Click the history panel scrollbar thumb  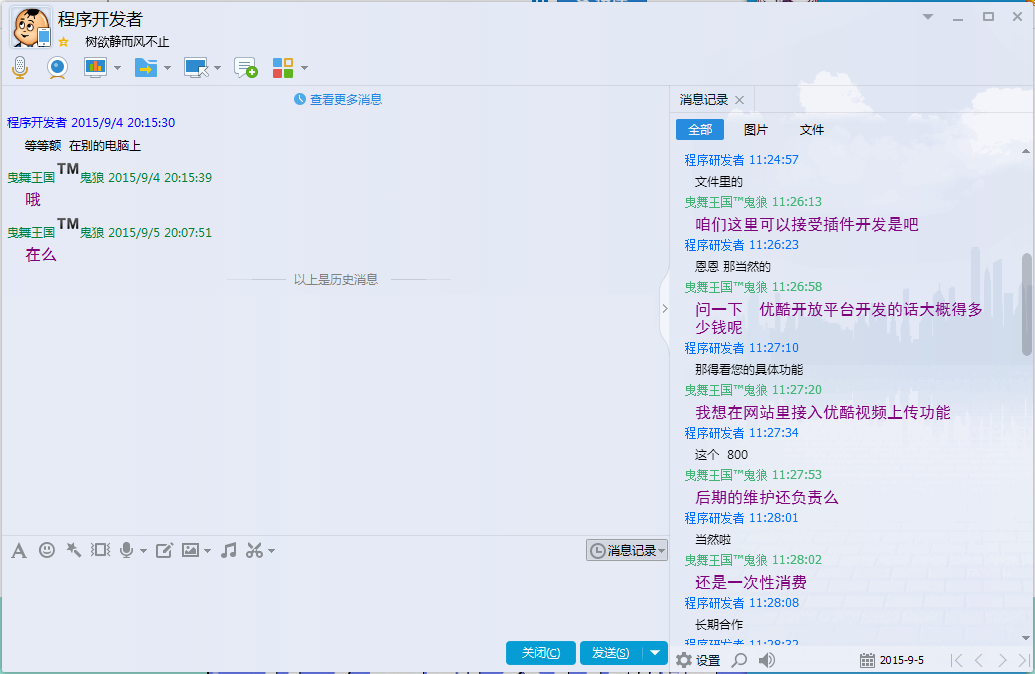click(x=1026, y=304)
